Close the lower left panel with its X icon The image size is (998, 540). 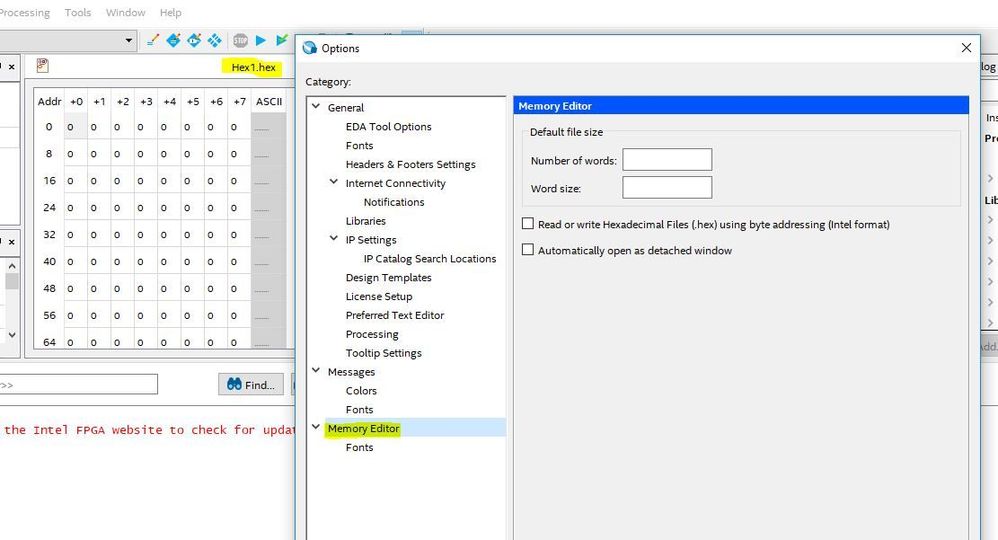point(11,242)
